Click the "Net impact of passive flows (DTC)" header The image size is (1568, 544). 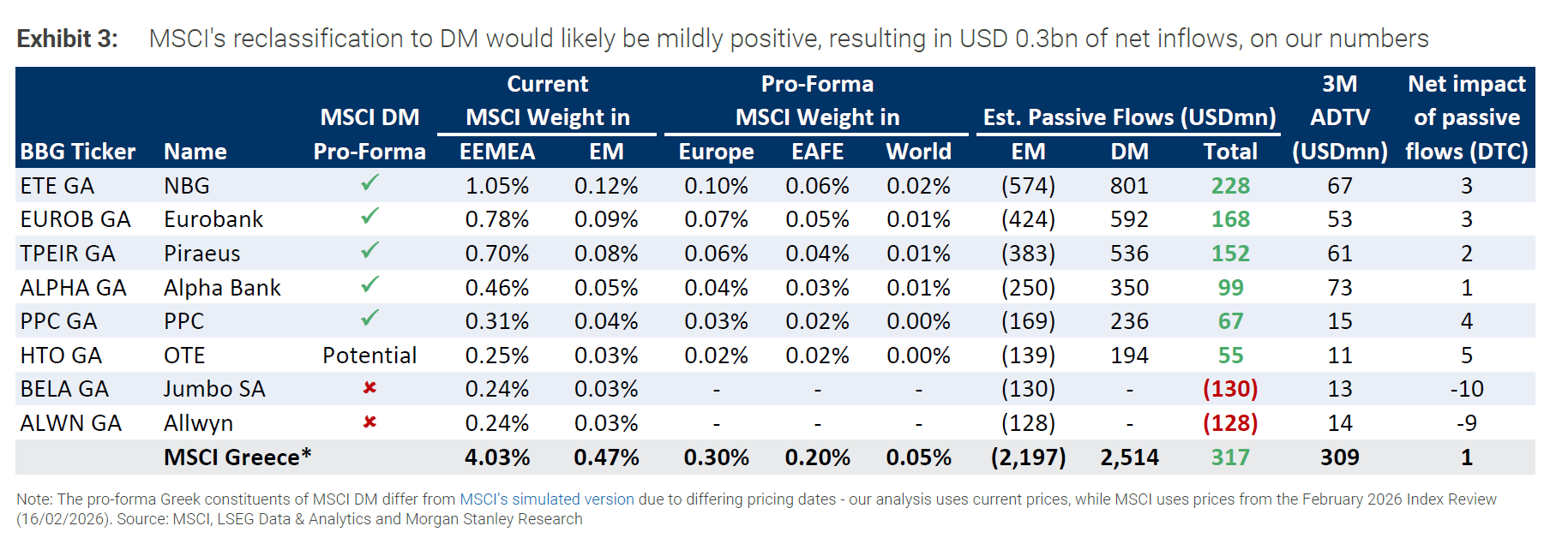(x=1466, y=117)
